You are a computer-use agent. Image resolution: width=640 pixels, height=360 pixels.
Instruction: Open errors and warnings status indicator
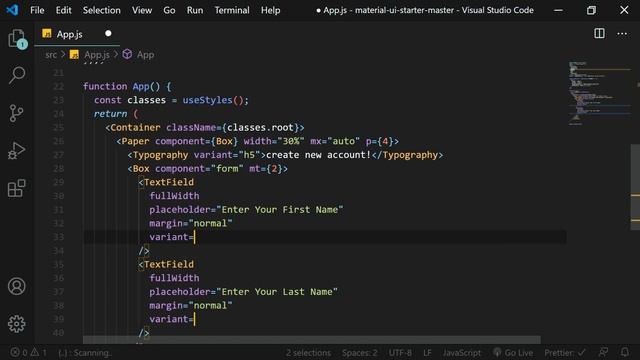(x=29, y=353)
